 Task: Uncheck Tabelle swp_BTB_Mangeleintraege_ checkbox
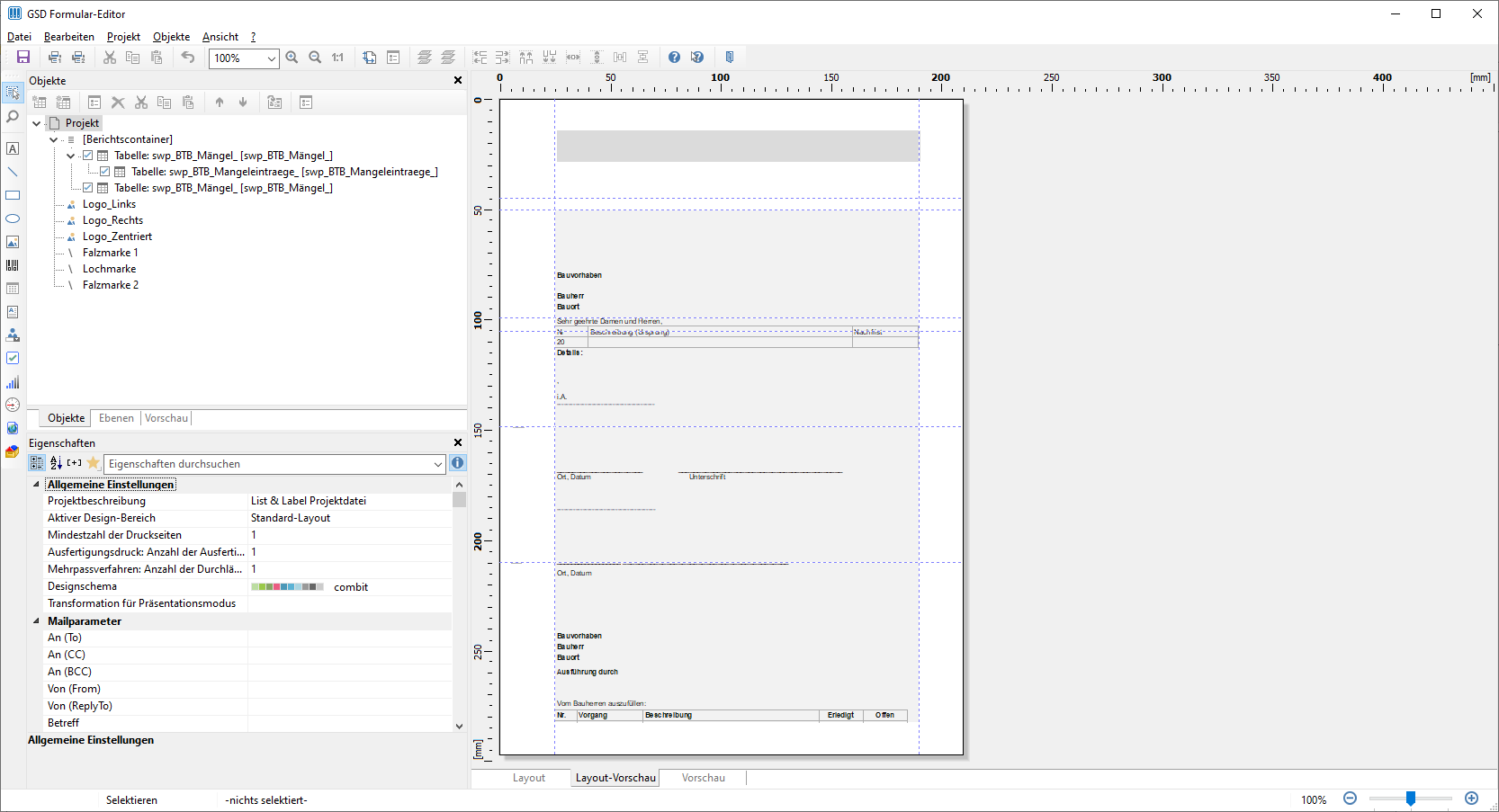pyautogui.click(x=105, y=172)
